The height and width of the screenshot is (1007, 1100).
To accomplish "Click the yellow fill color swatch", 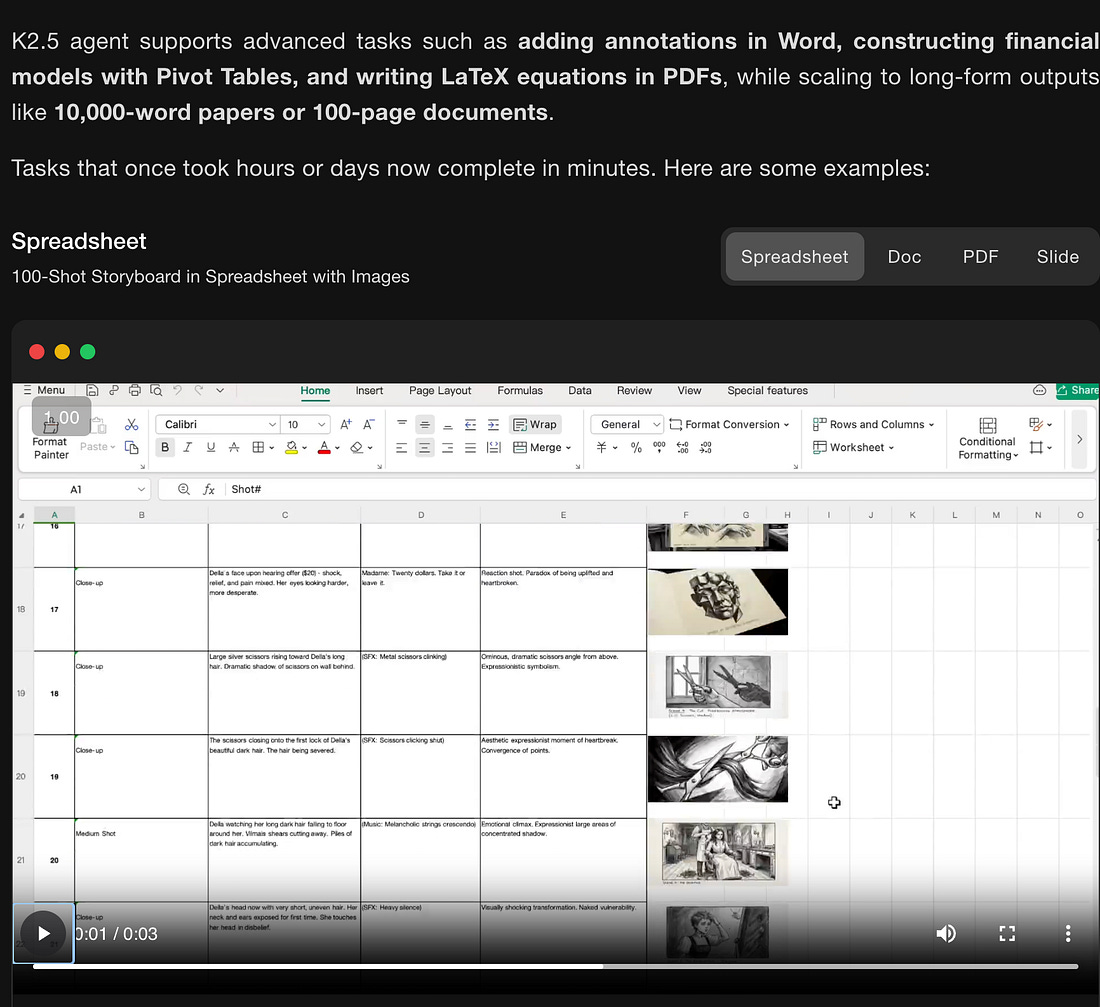I will click(292, 448).
